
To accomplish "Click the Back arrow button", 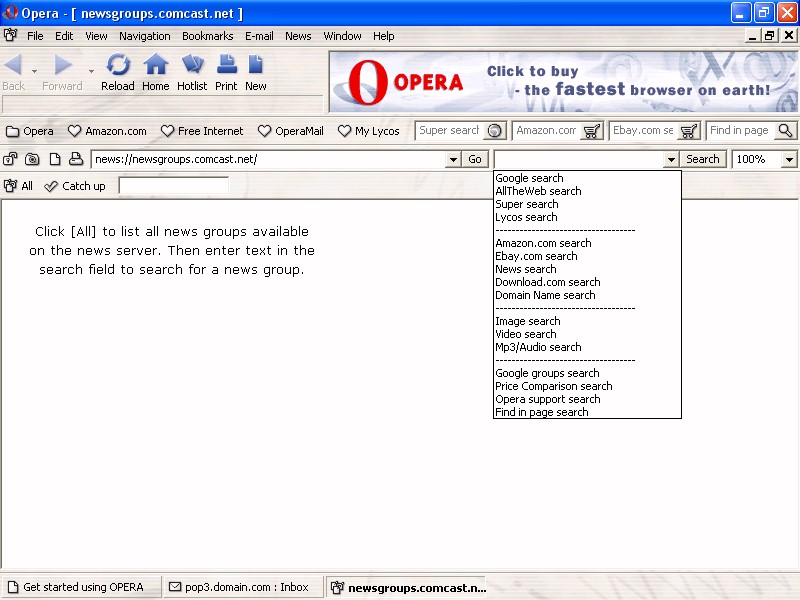I will tap(13, 65).
